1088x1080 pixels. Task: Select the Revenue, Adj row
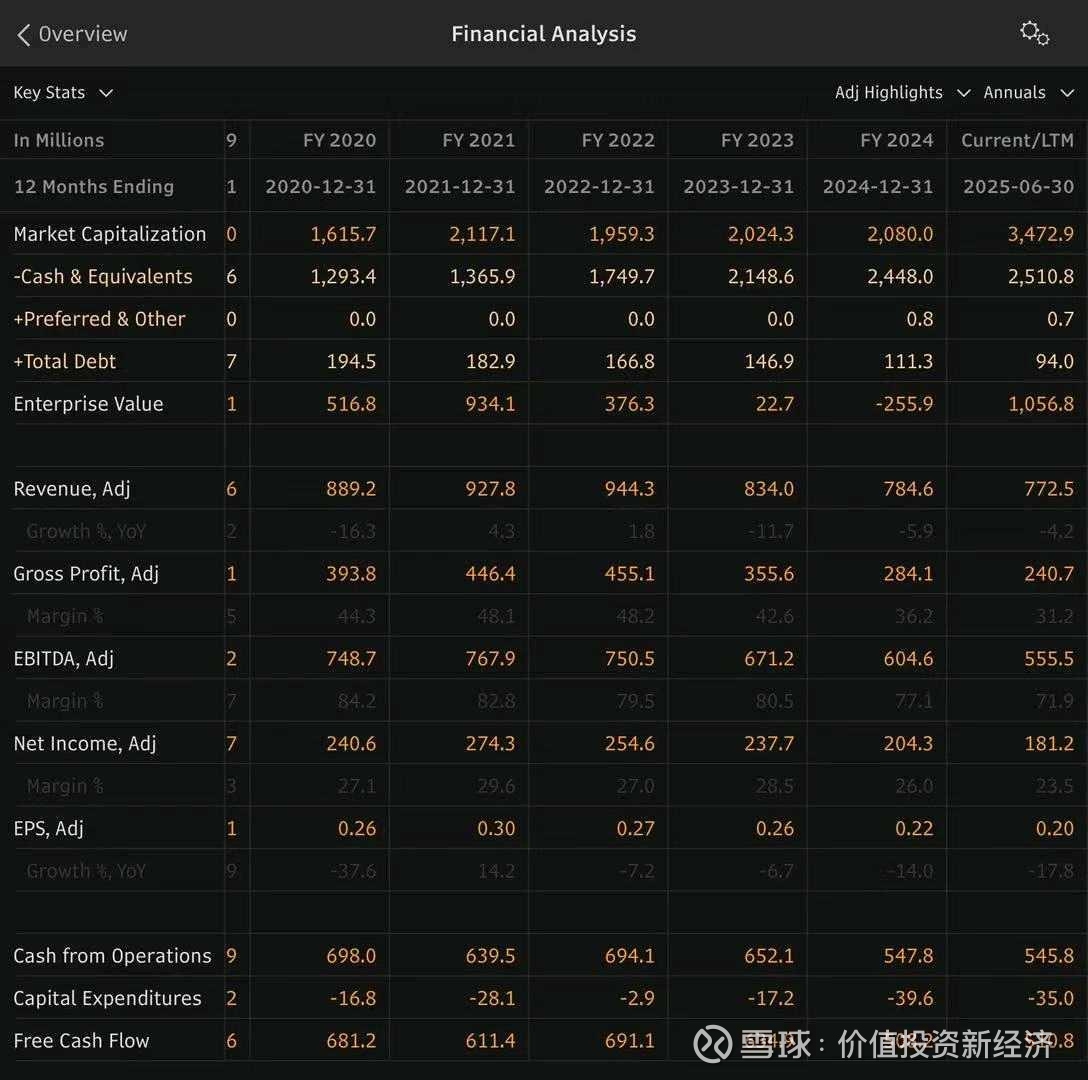72,489
